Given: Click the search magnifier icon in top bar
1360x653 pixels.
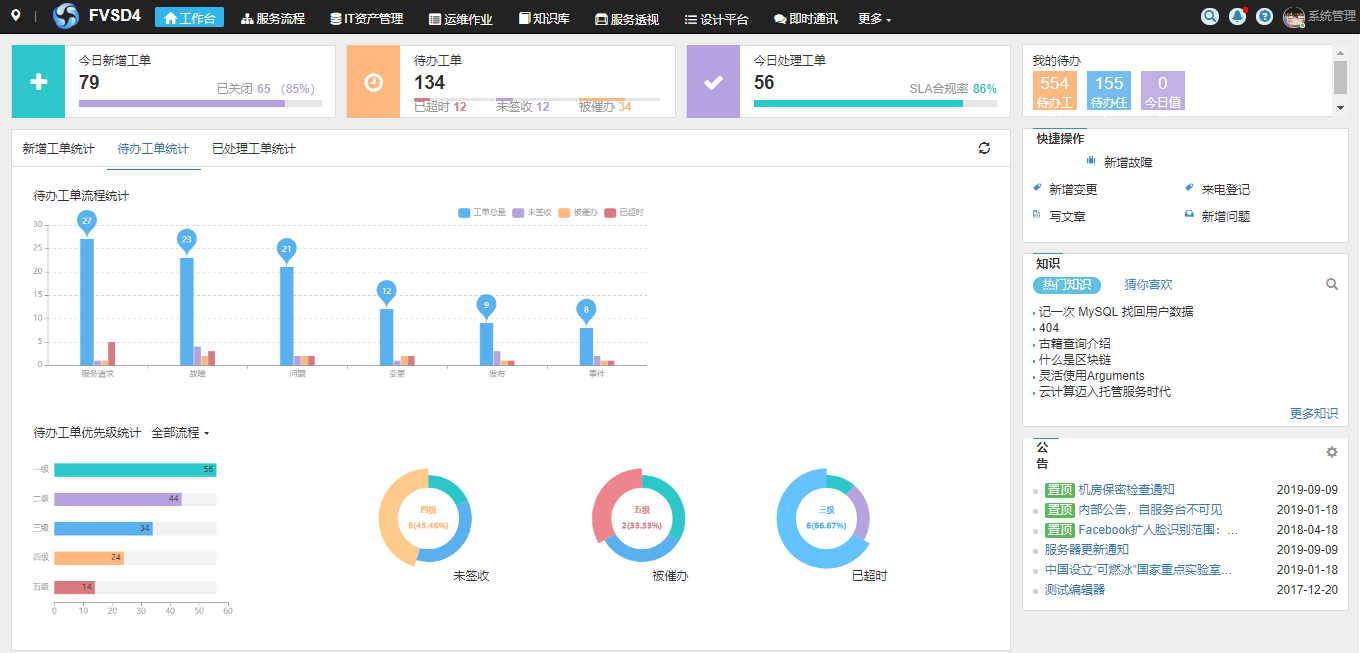Looking at the screenshot, I should coord(1210,17).
